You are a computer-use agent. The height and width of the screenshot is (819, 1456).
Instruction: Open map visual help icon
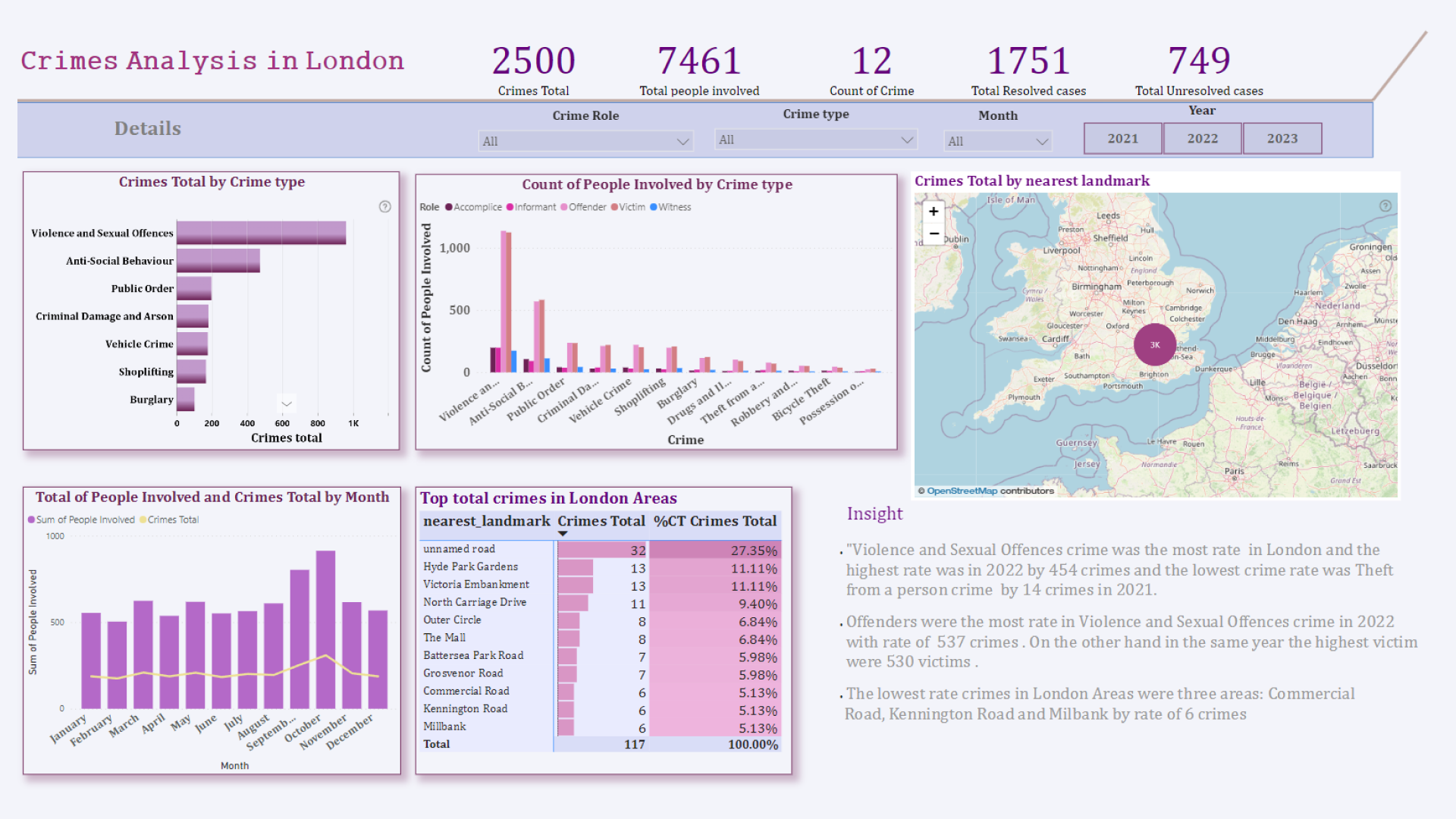click(x=1385, y=206)
